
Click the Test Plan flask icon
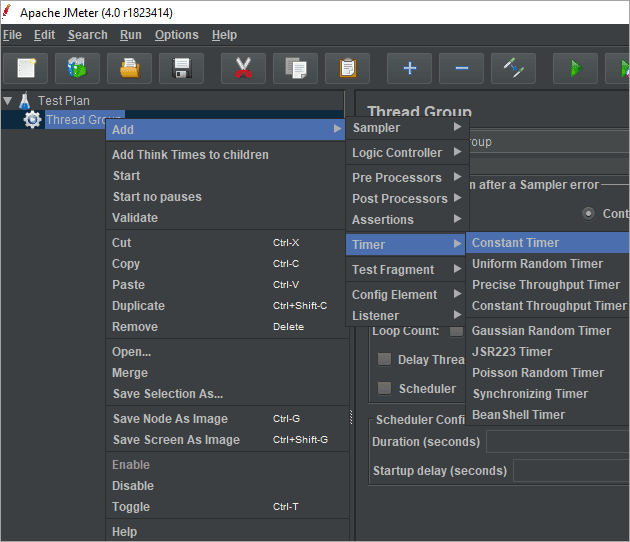click(x=25, y=100)
